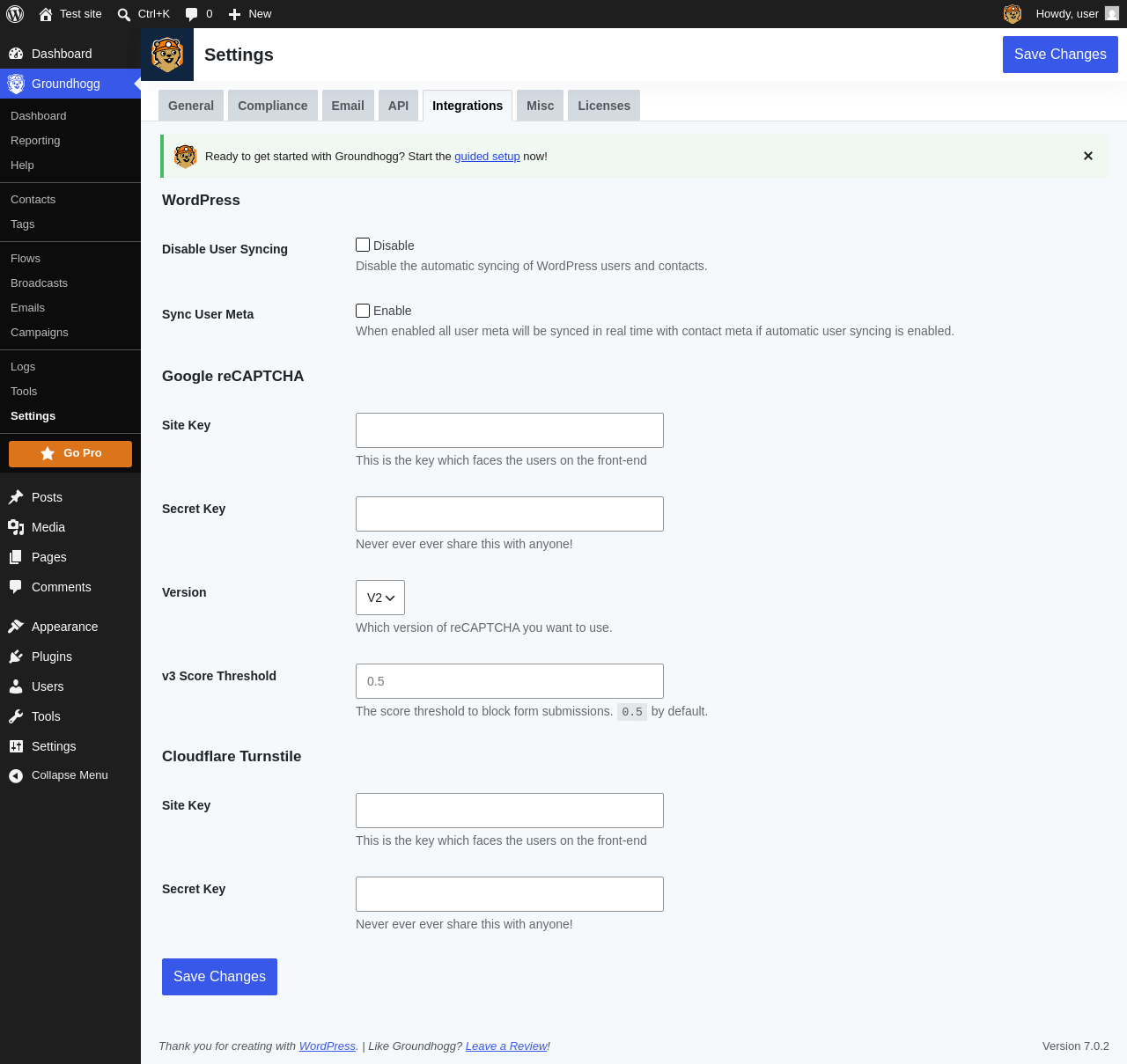Click the Test site name

click(x=81, y=14)
